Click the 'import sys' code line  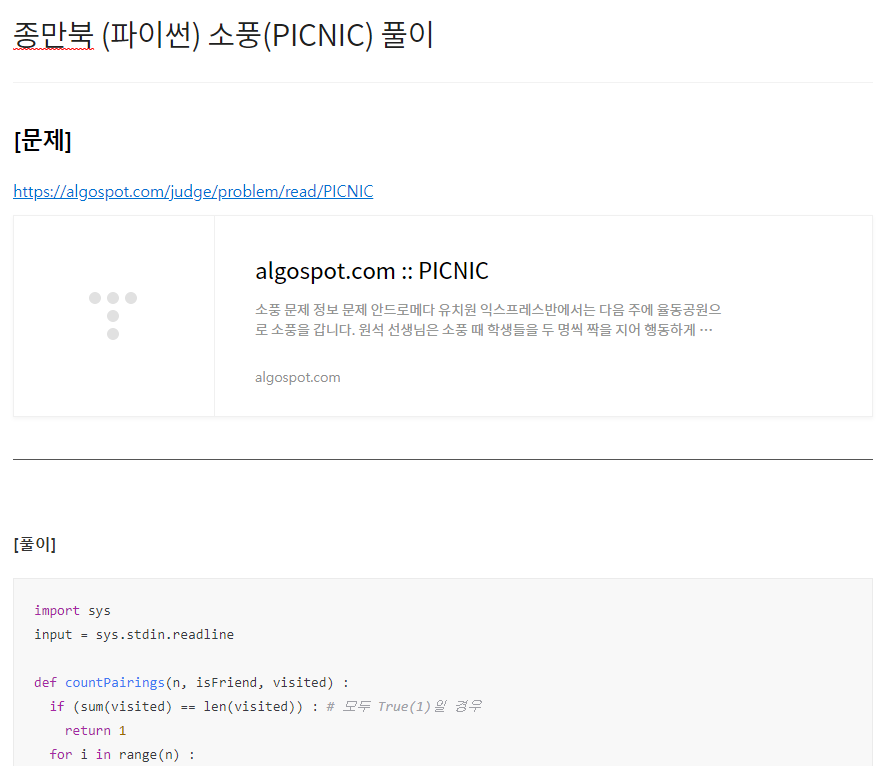72,610
